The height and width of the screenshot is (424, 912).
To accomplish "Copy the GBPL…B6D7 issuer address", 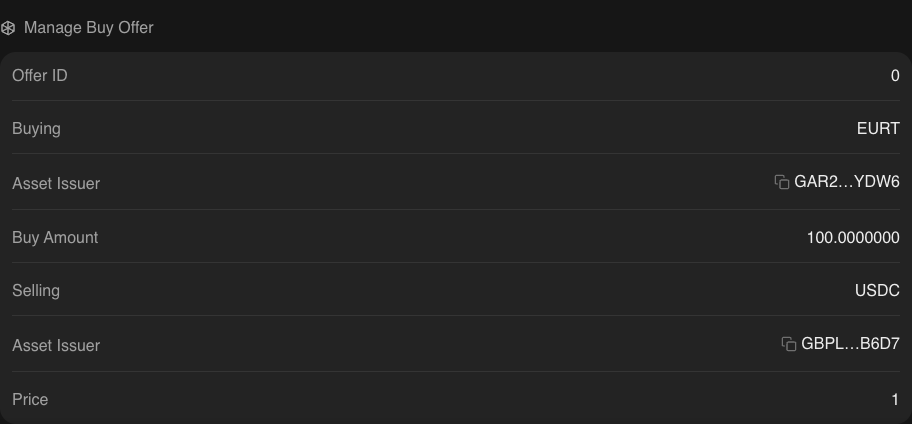I will pyautogui.click(x=789, y=344).
